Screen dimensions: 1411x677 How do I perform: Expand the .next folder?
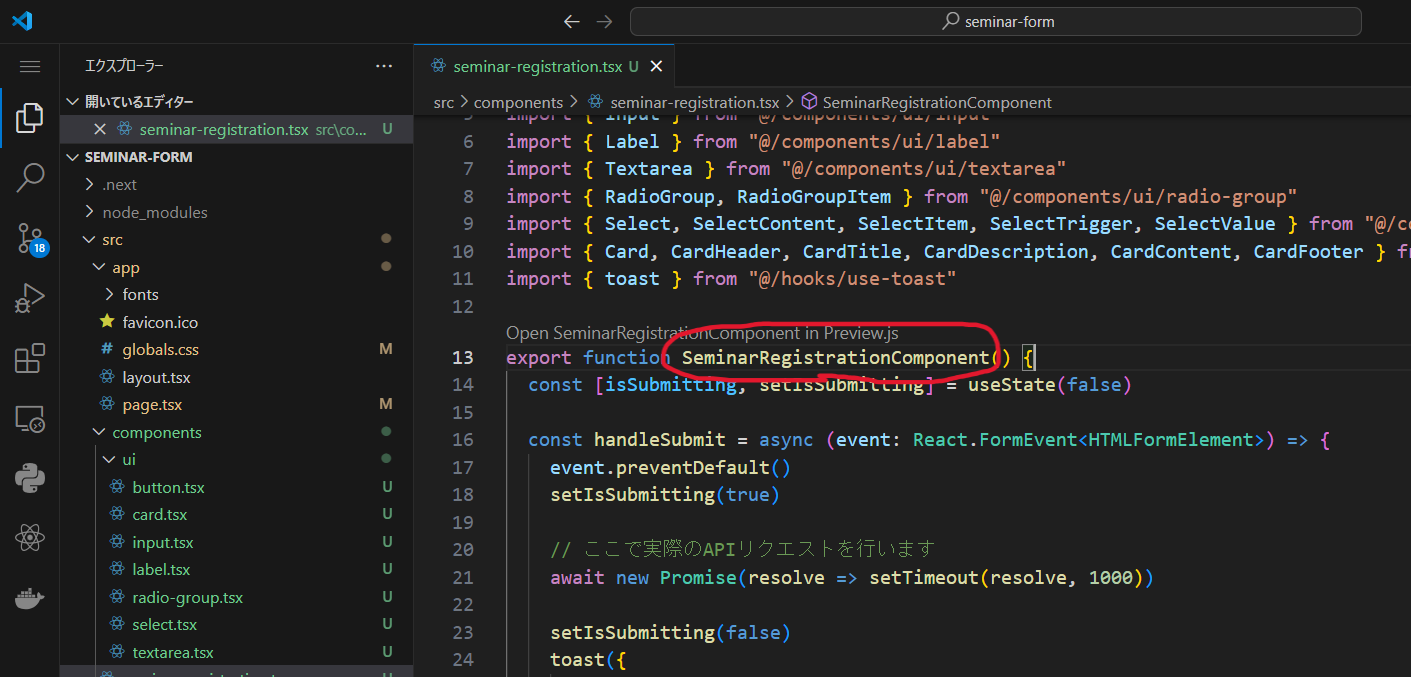236,184
